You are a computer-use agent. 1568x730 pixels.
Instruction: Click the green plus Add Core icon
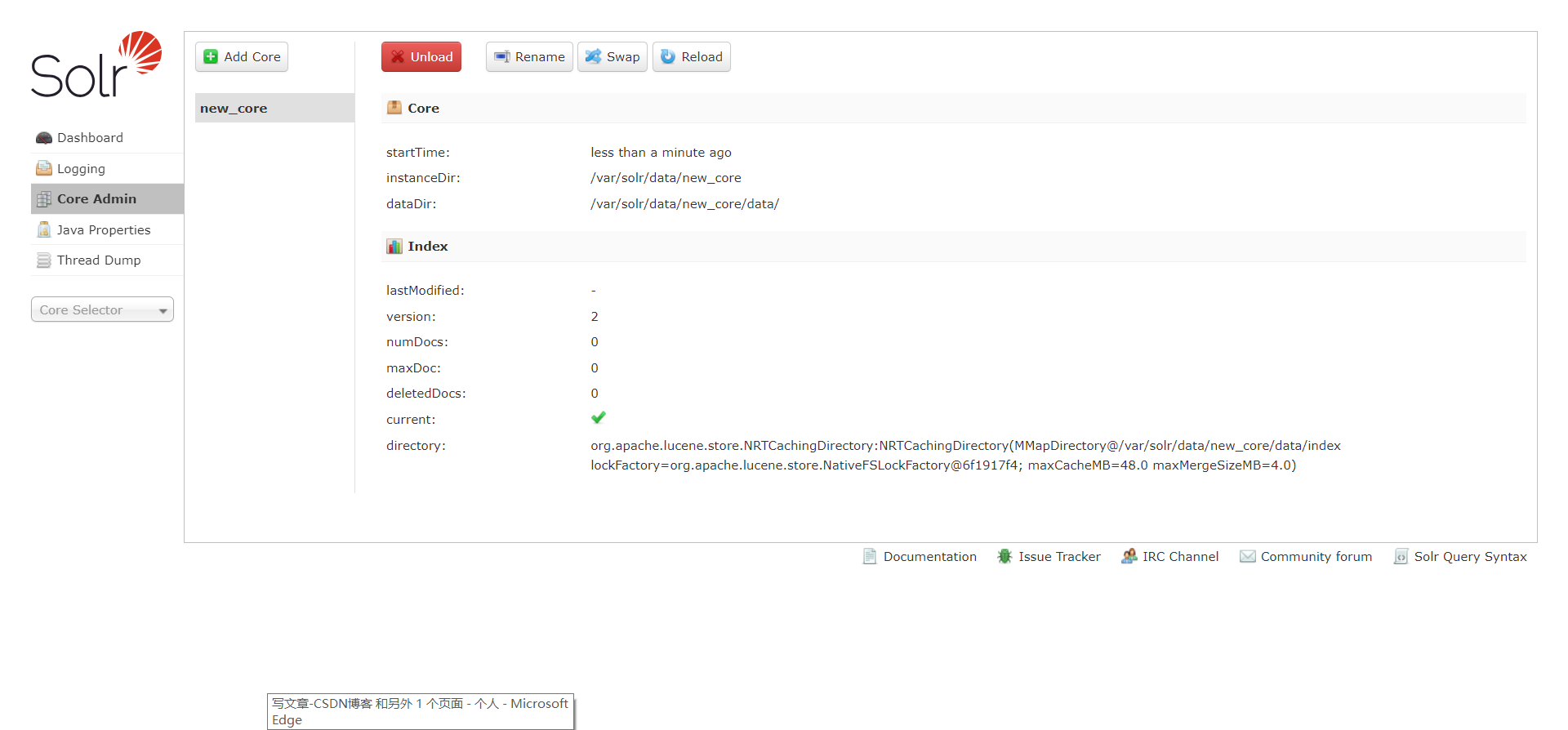point(211,56)
